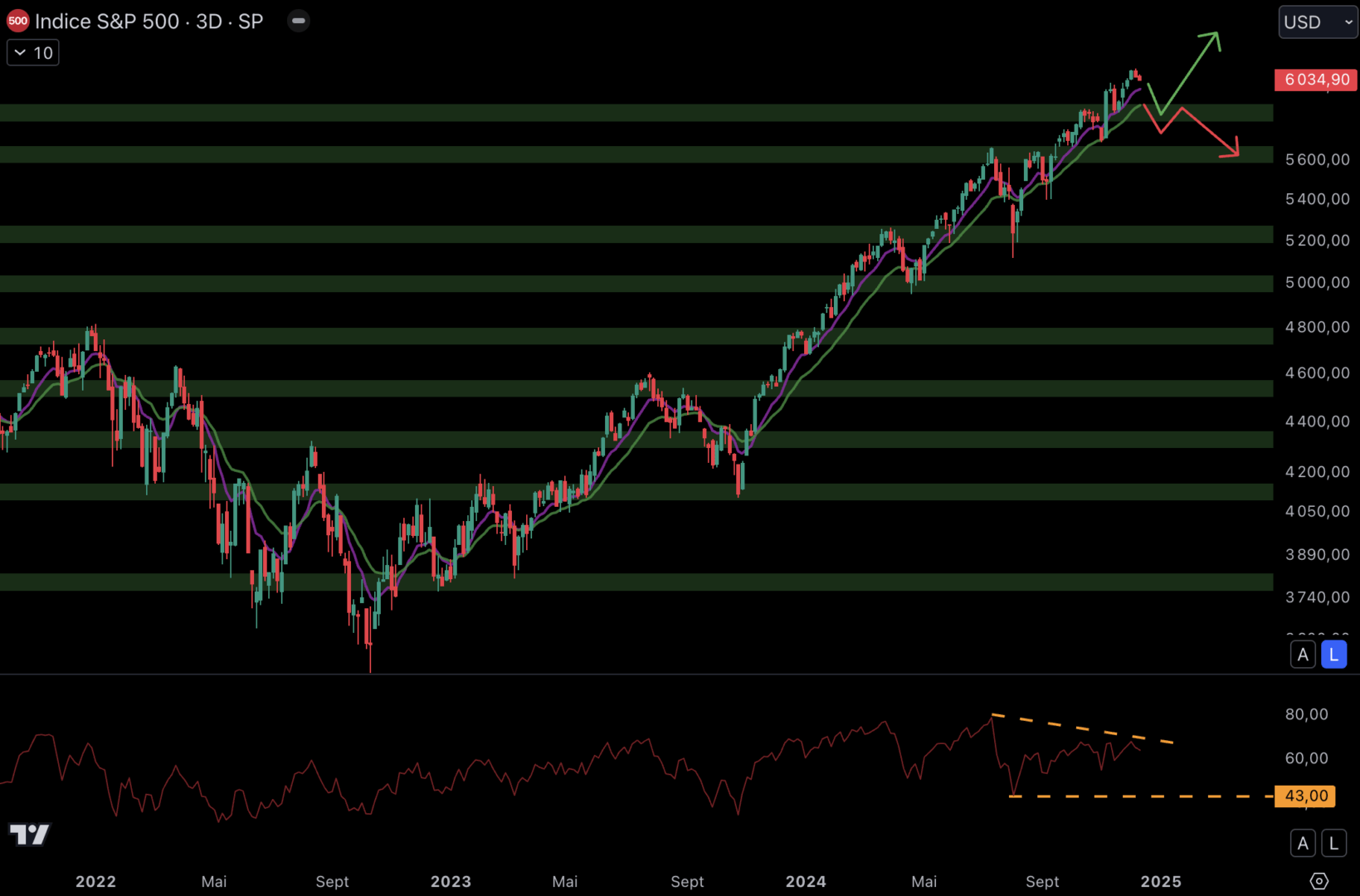Click the 6034,90 current price label
Viewport: 1360px width, 896px height.
click(x=1316, y=80)
